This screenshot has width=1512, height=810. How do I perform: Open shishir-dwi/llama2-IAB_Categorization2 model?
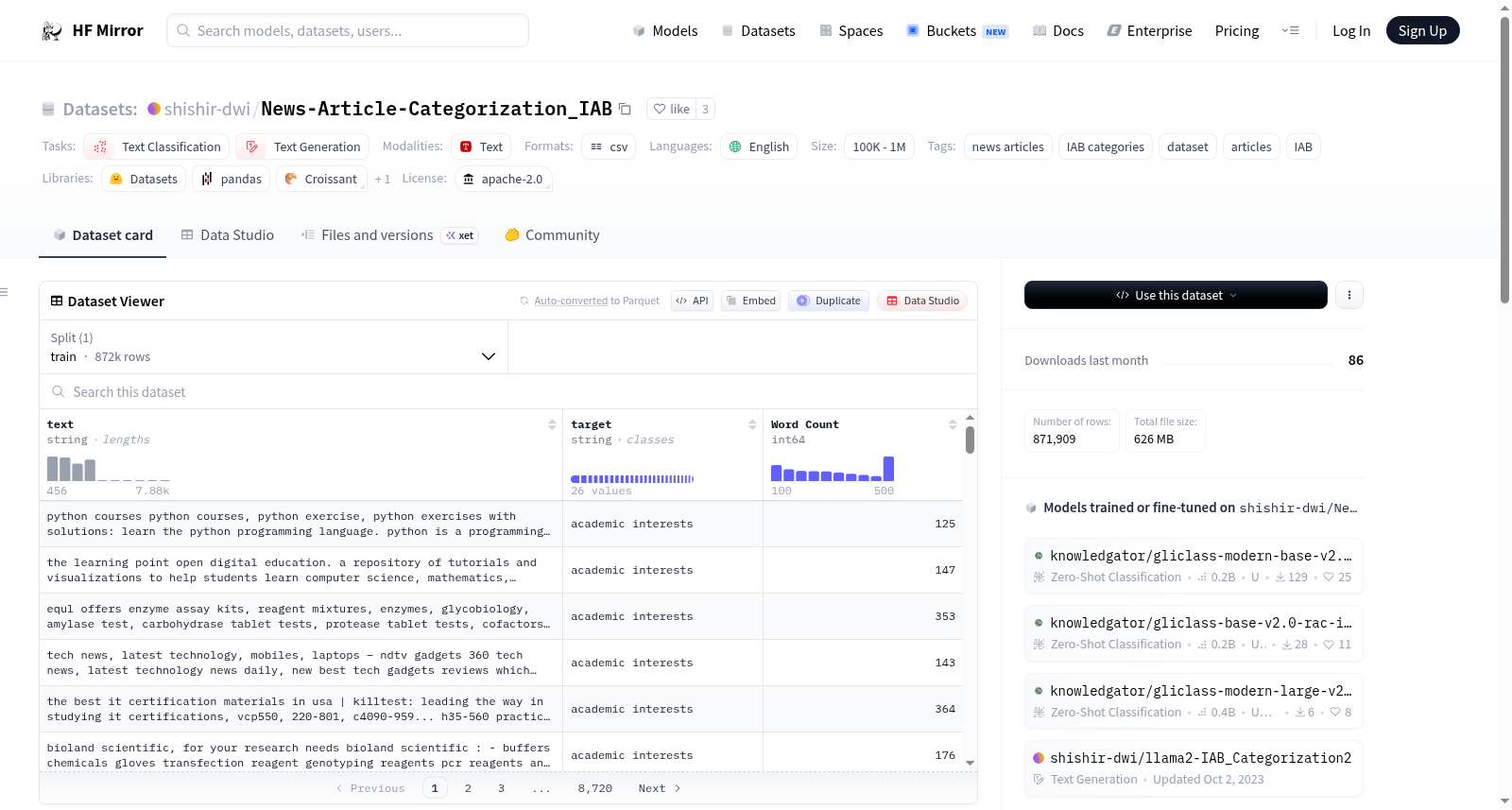pos(1194,767)
